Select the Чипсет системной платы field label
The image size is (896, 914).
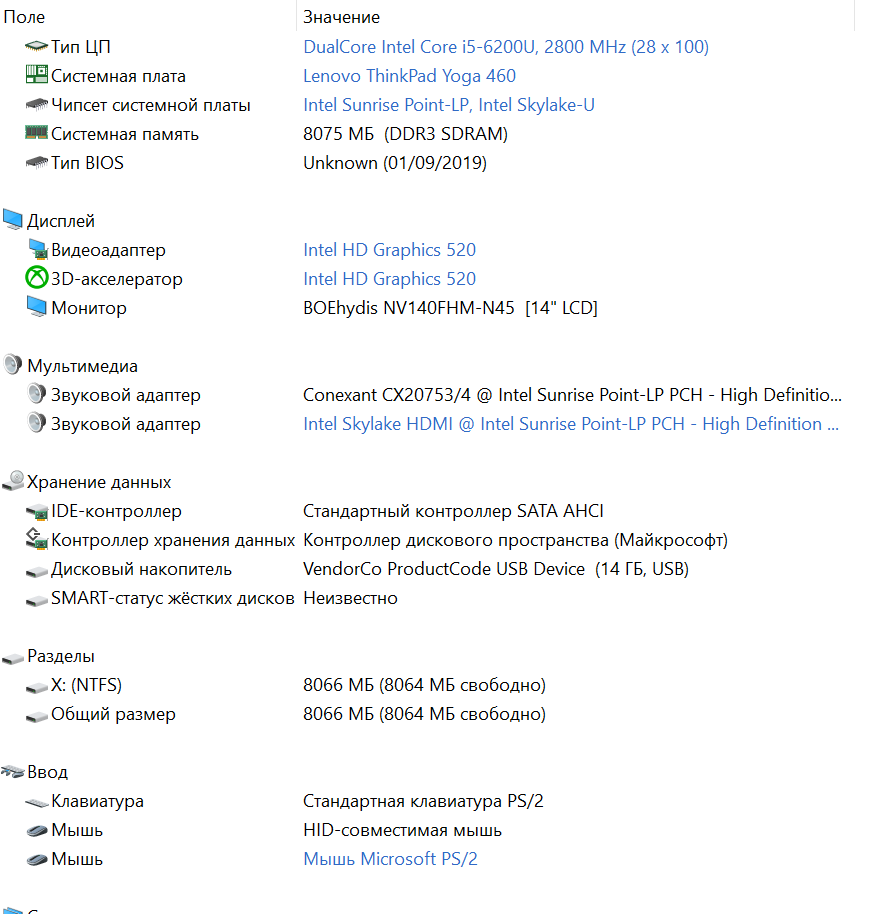tap(150, 105)
